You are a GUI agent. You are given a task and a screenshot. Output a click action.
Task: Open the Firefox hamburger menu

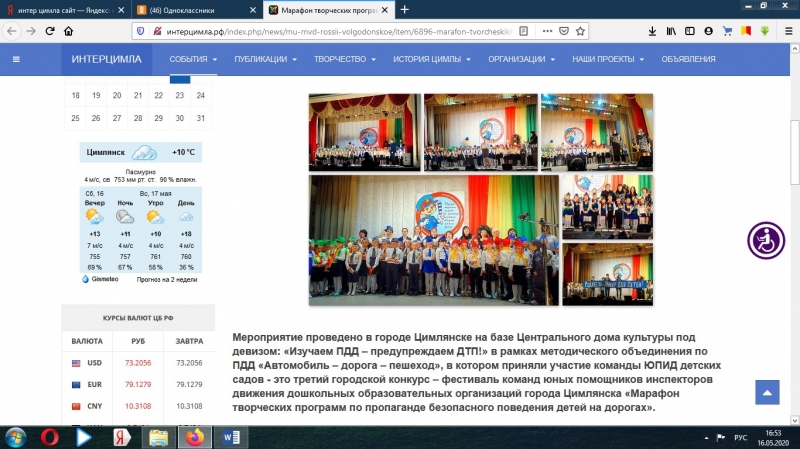(x=788, y=31)
